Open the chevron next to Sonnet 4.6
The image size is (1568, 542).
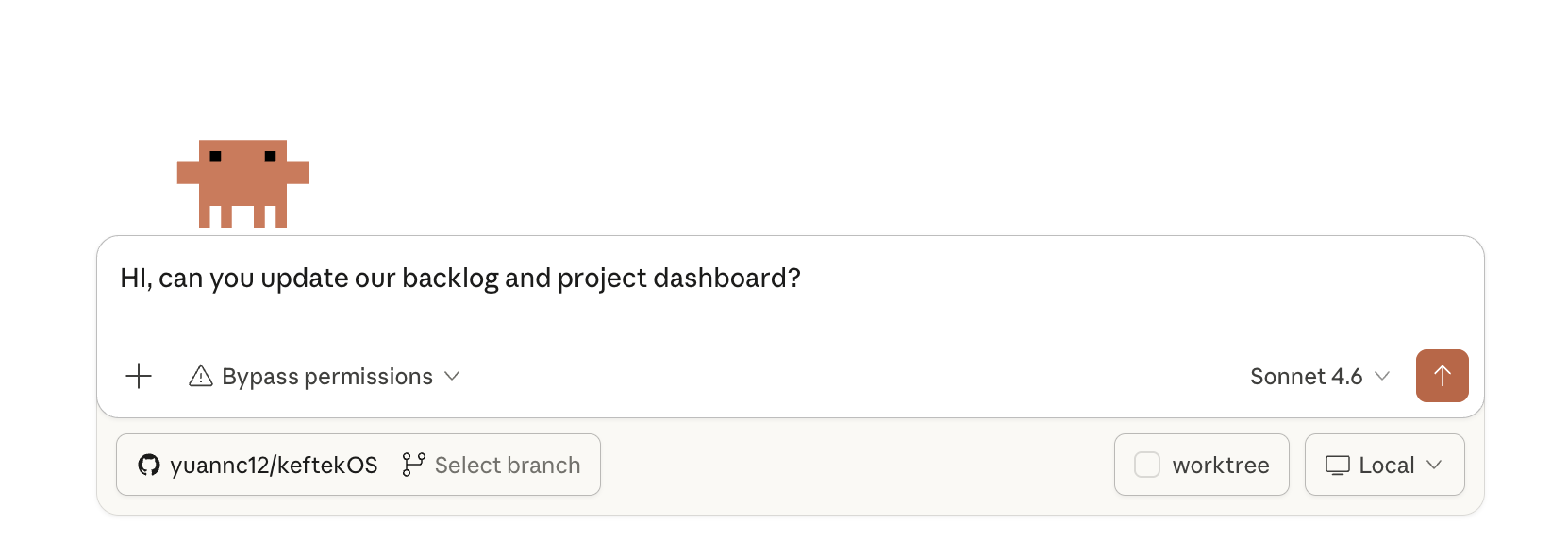coord(1382,376)
